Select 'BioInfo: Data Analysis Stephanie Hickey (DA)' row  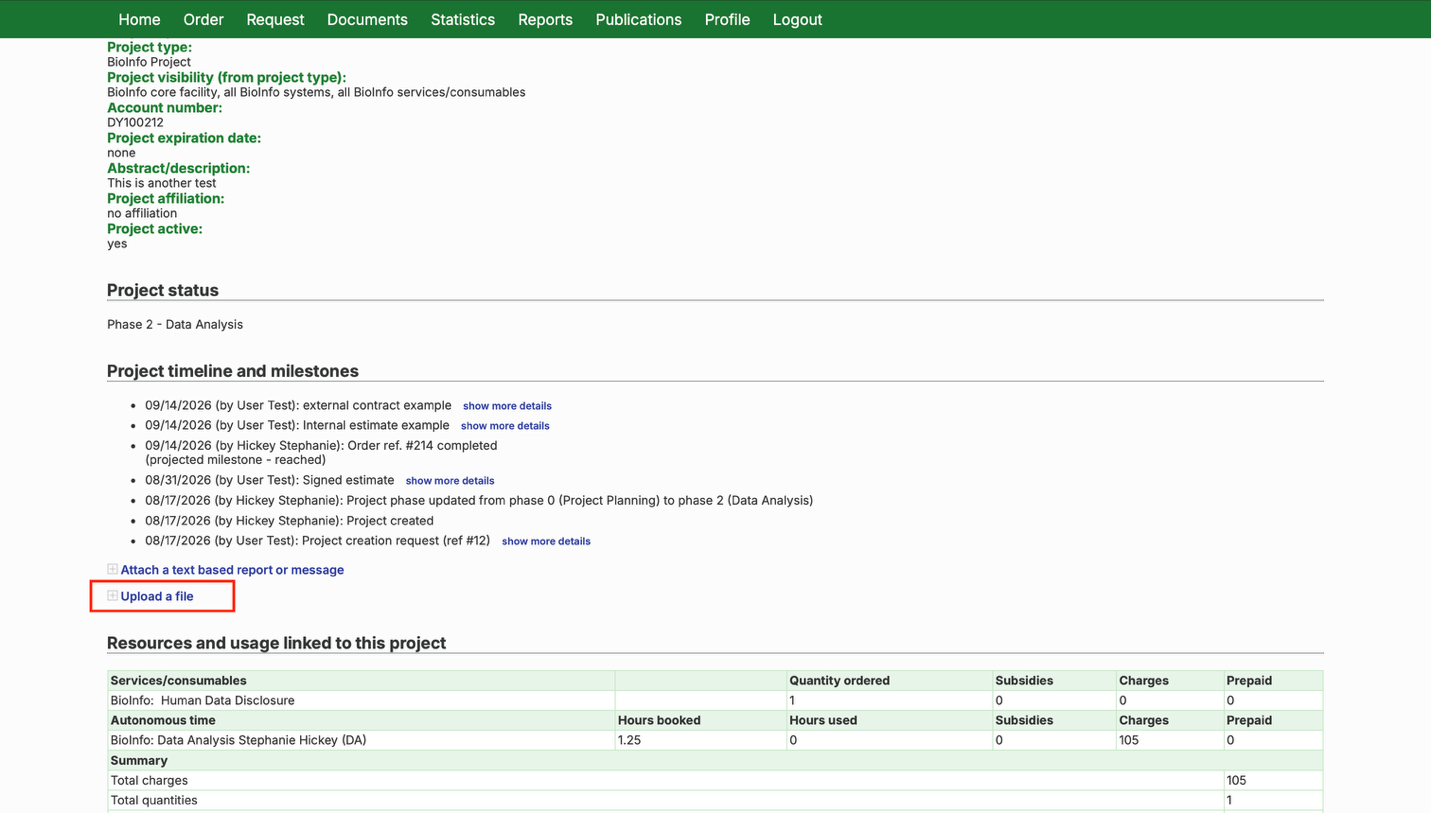715,740
